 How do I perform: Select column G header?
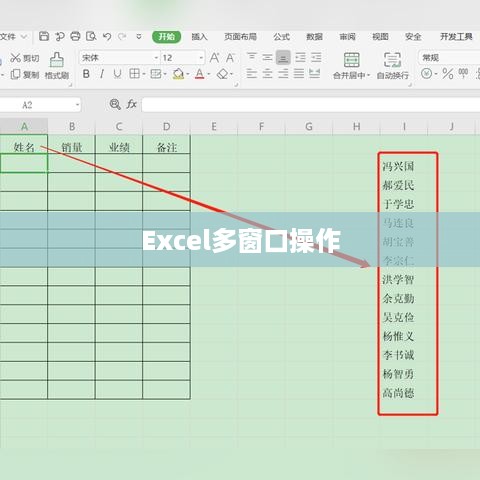(x=309, y=126)
